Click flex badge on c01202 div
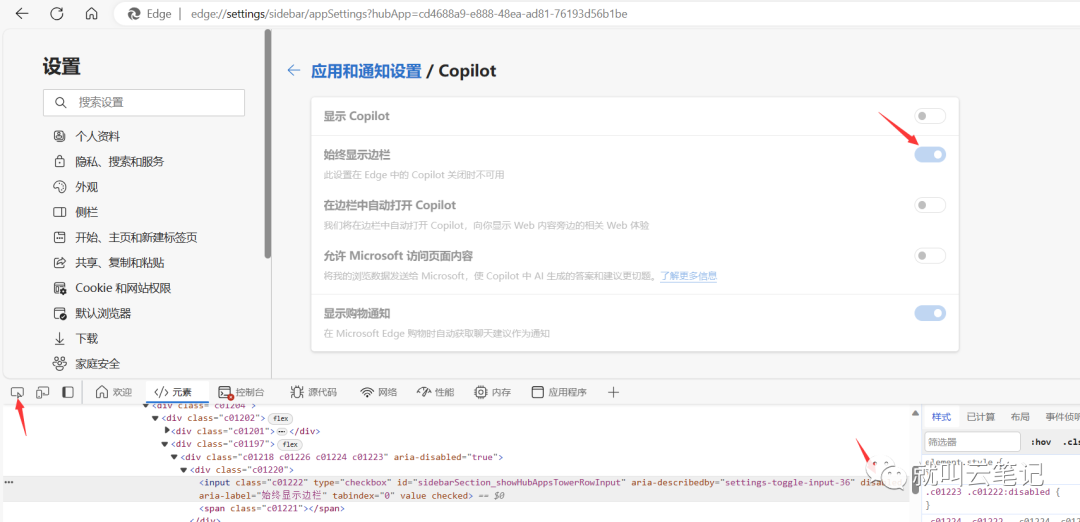Screen dimensions: 1080x522 (x=280, y=418)
